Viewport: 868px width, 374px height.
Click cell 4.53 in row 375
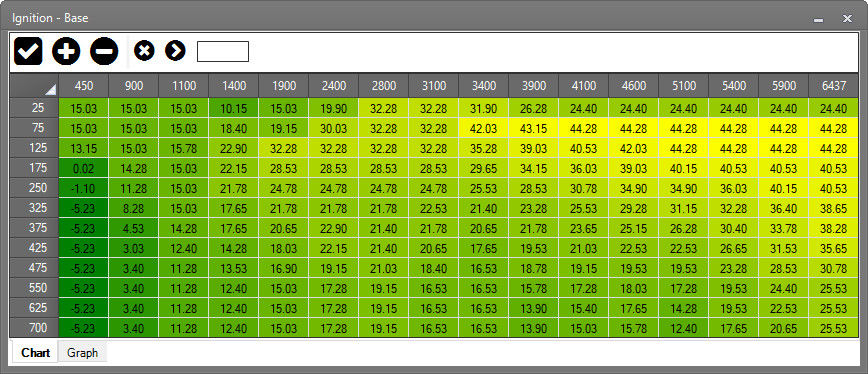[134, 228]
